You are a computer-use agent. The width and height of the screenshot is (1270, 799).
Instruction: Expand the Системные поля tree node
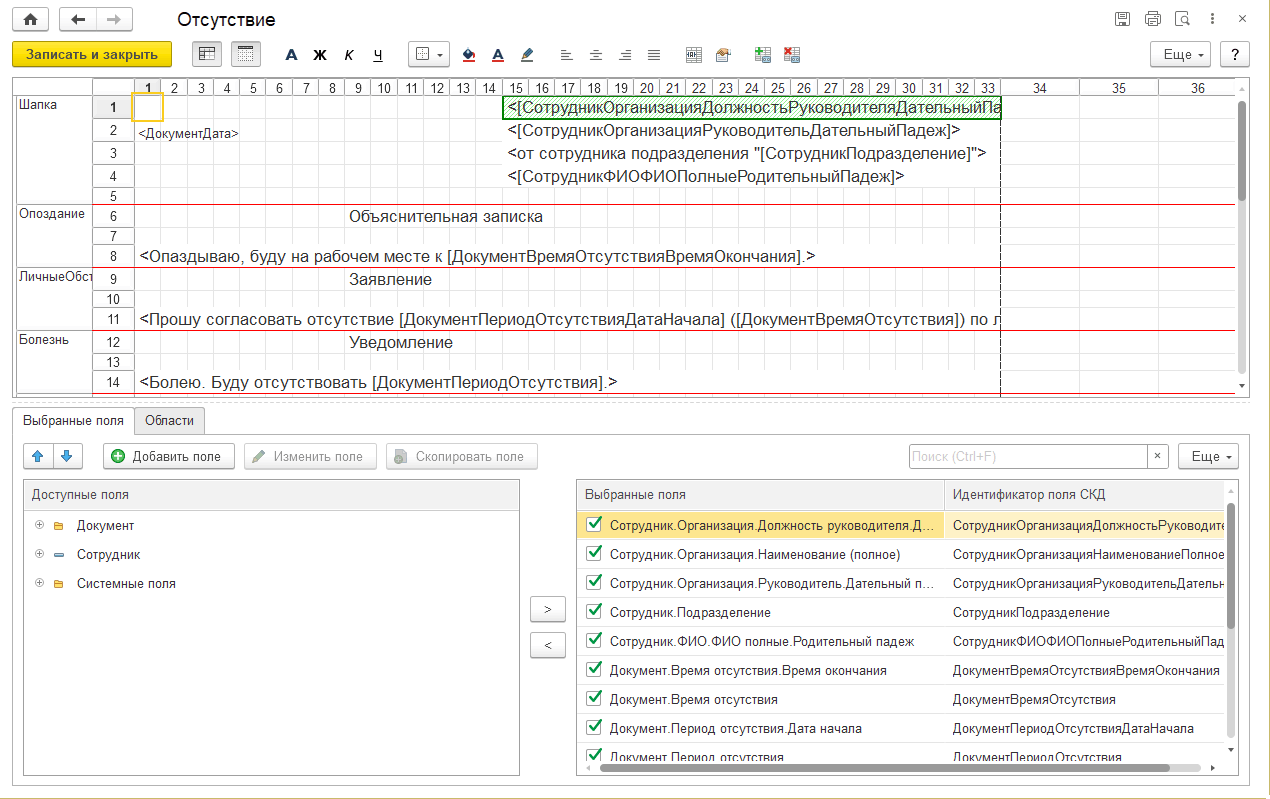pyautogui.click(x=39, y=583)
